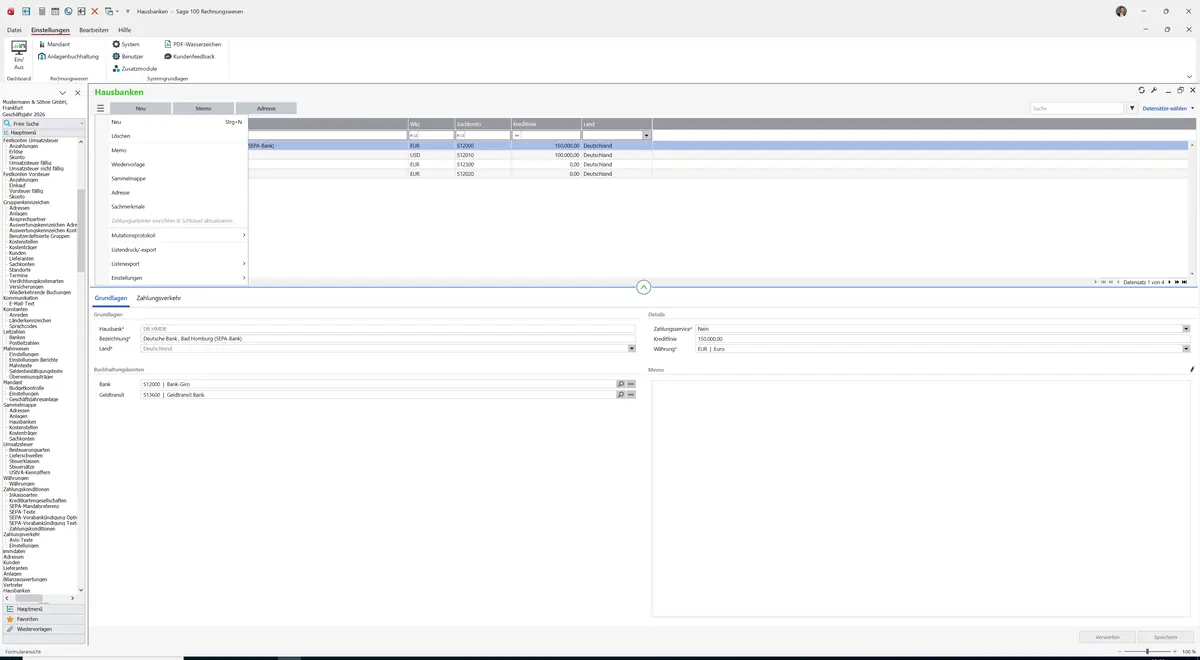Open Zusatzmodule in Systemgrundlagen

[x=134, y=68]
